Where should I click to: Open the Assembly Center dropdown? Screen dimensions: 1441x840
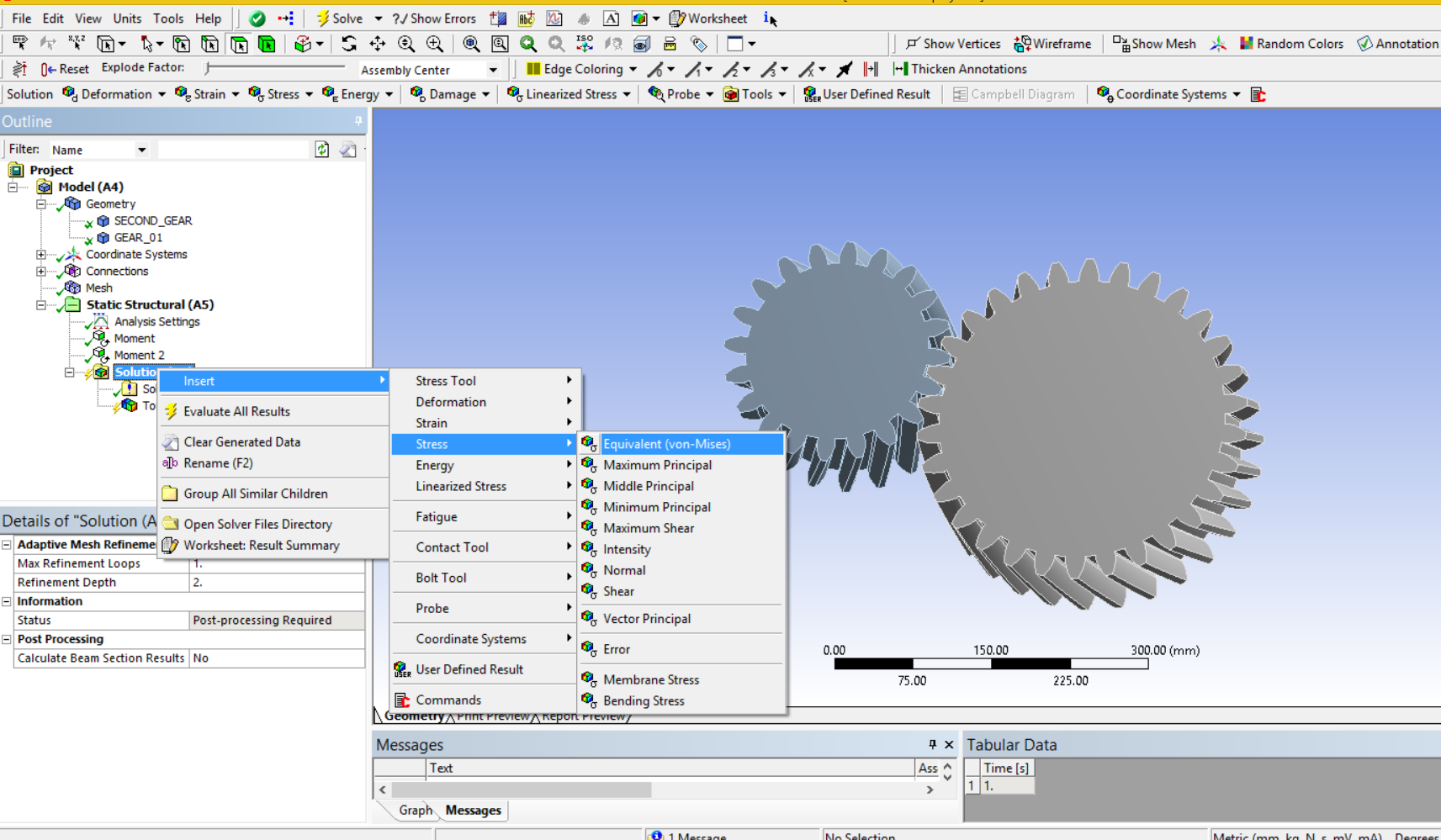429,70
